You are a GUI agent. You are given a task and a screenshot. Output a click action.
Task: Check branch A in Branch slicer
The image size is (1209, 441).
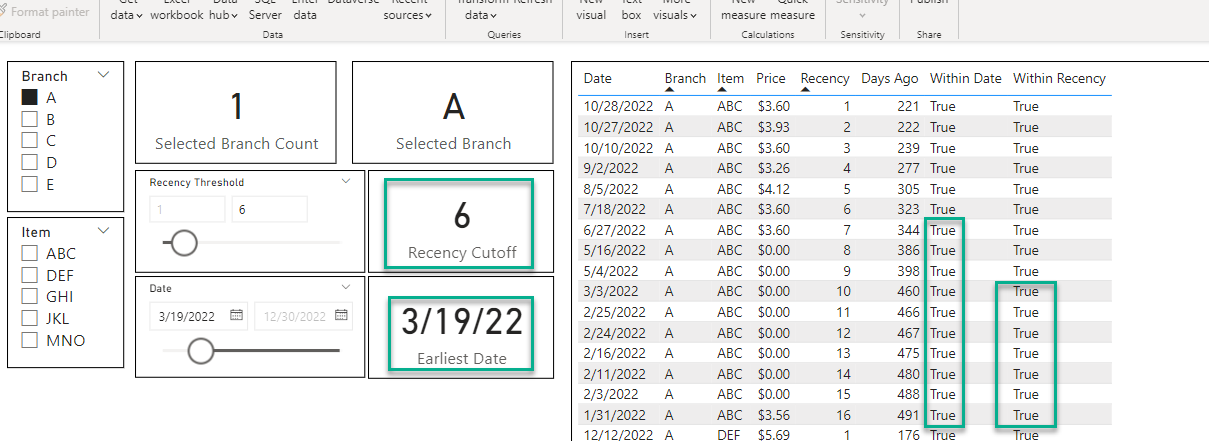tap(30, 98)
